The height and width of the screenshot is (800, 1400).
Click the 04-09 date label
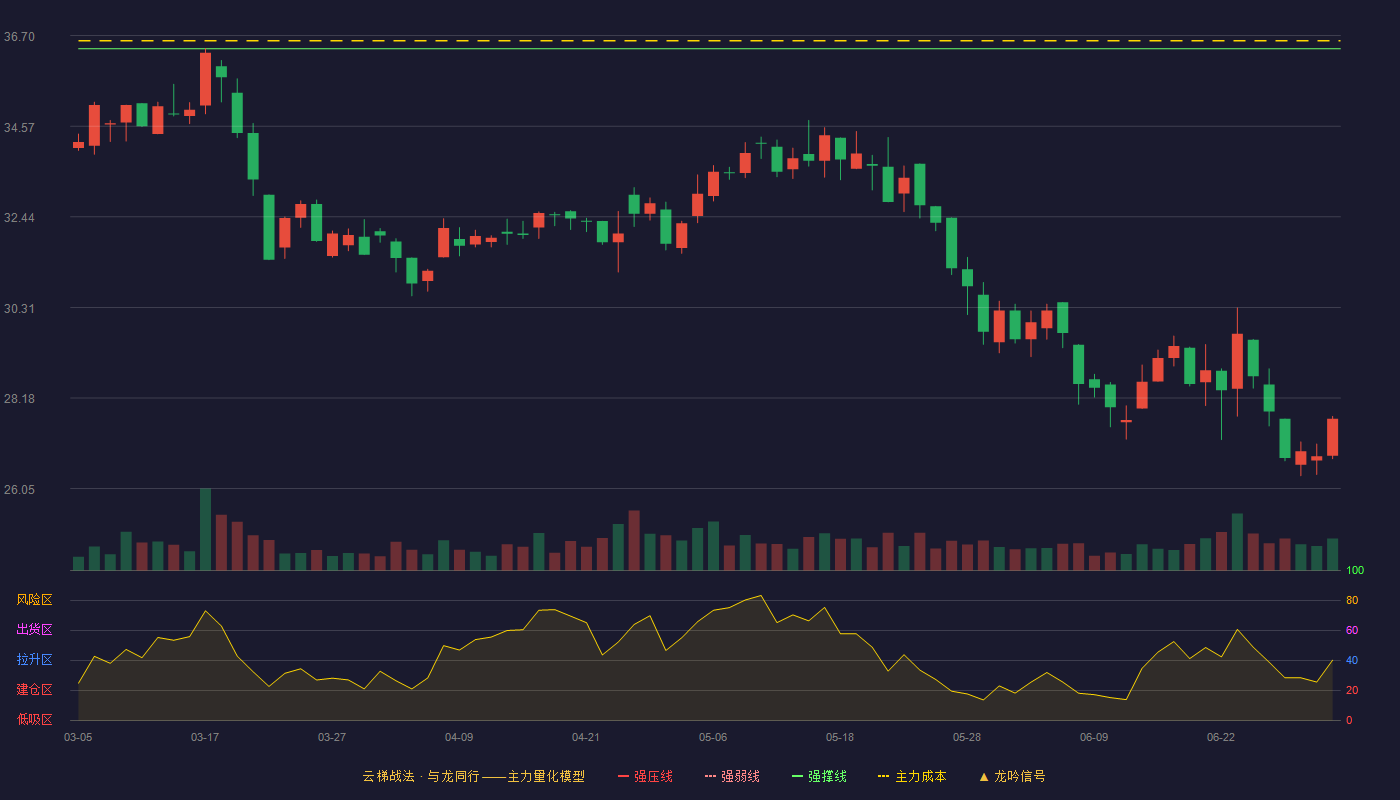tap(459, 737)
